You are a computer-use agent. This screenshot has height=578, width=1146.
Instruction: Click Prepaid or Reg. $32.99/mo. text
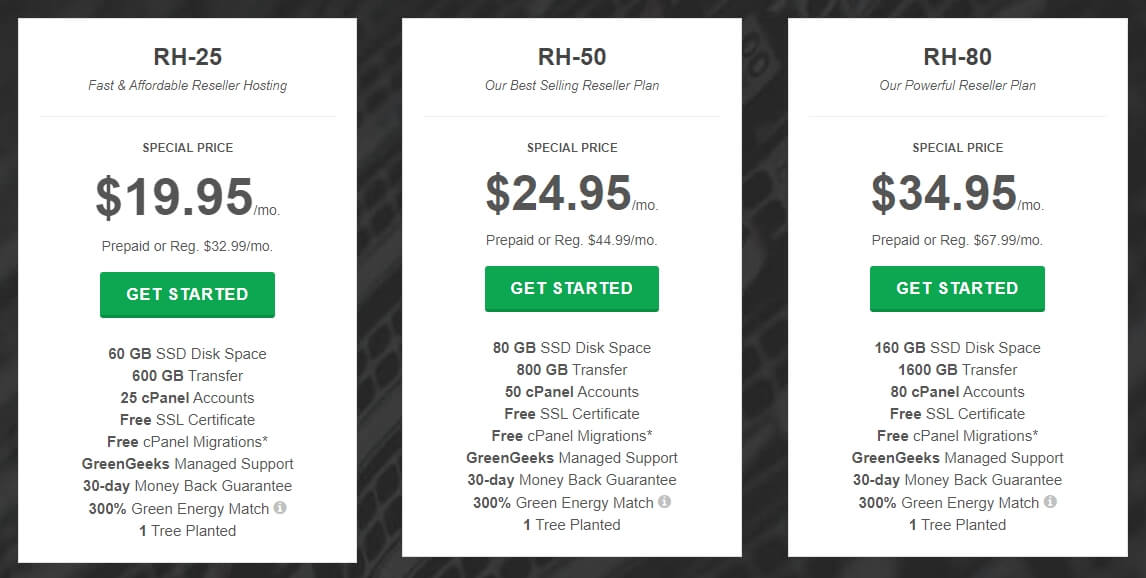pos(188,246)
